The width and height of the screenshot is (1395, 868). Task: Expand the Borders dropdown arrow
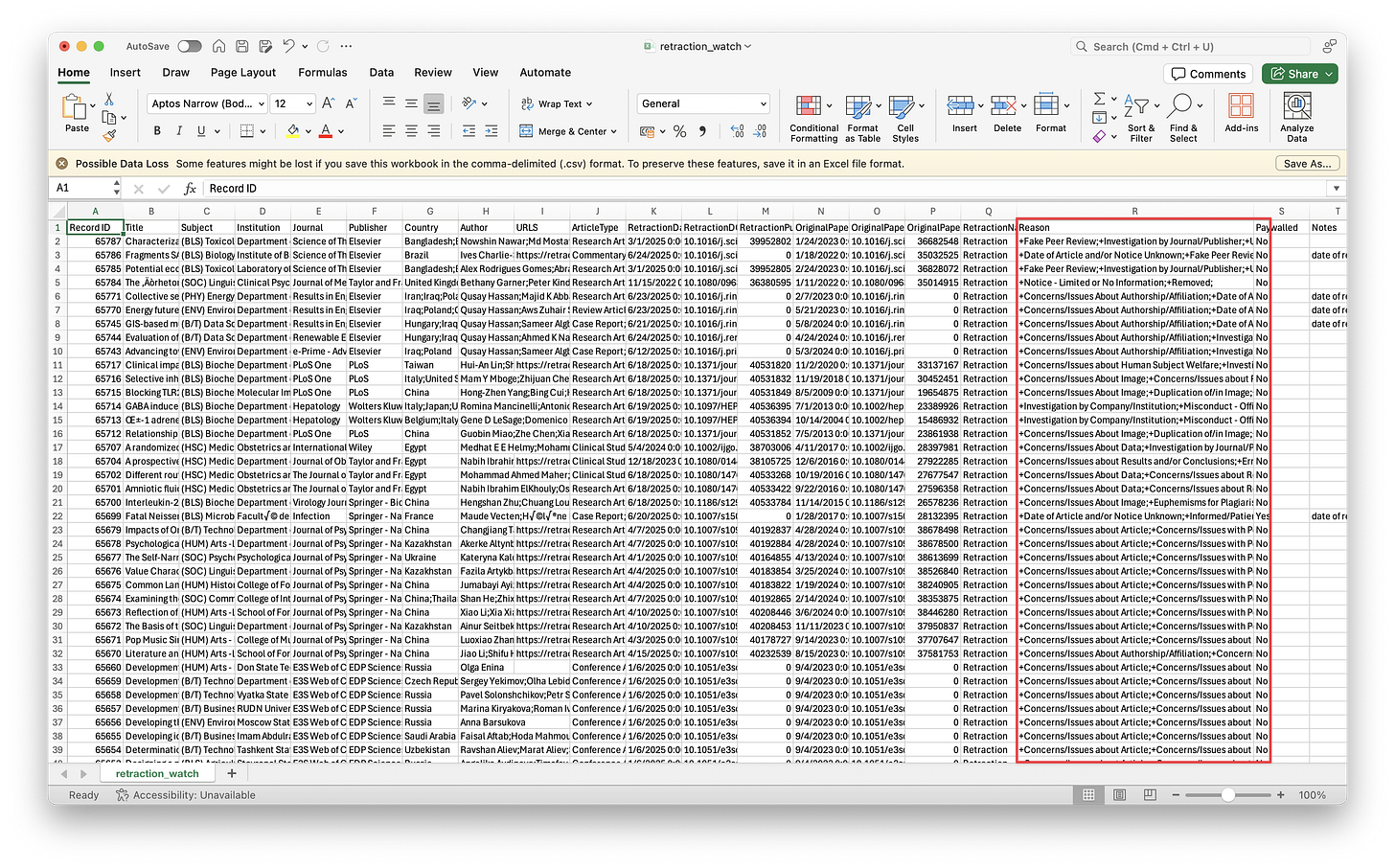(264, 131)
